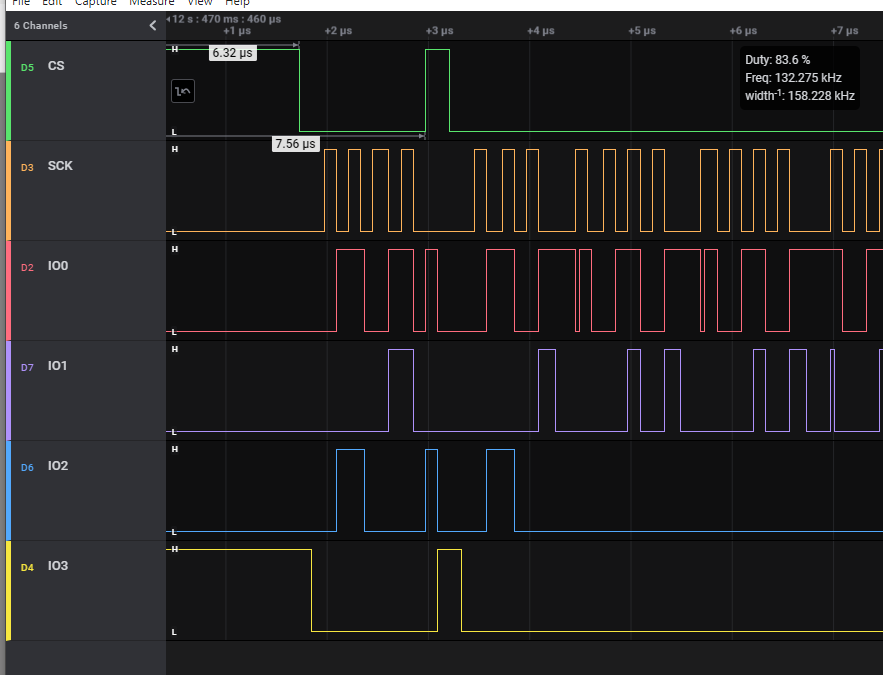Image resolution: width=883 pixels, height=675 pixels.
Task: Click the trigger icon in CS channel
Action: [183, 91]
